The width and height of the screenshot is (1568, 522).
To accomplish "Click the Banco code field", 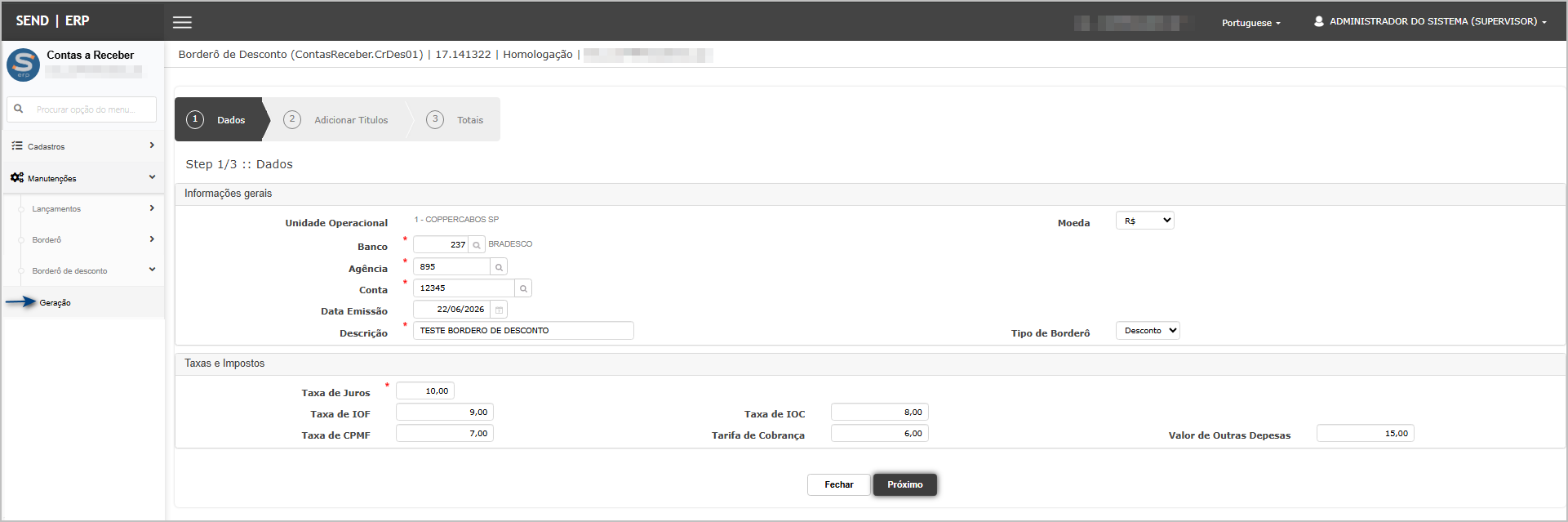I will pos(441,245).
